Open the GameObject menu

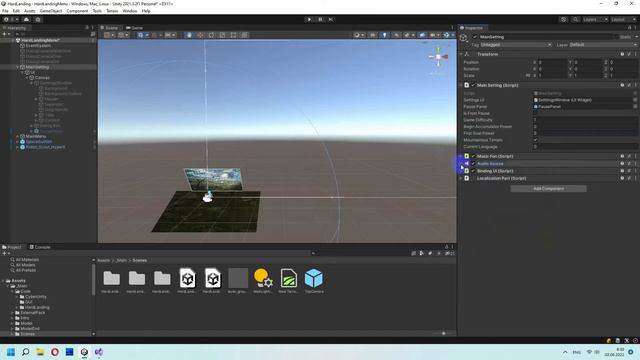pos(51,11)
